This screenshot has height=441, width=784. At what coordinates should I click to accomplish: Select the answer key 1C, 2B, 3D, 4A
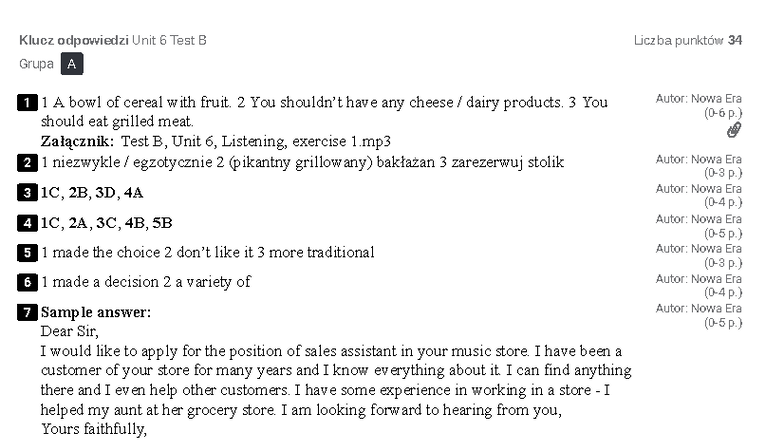coord(92,193)
